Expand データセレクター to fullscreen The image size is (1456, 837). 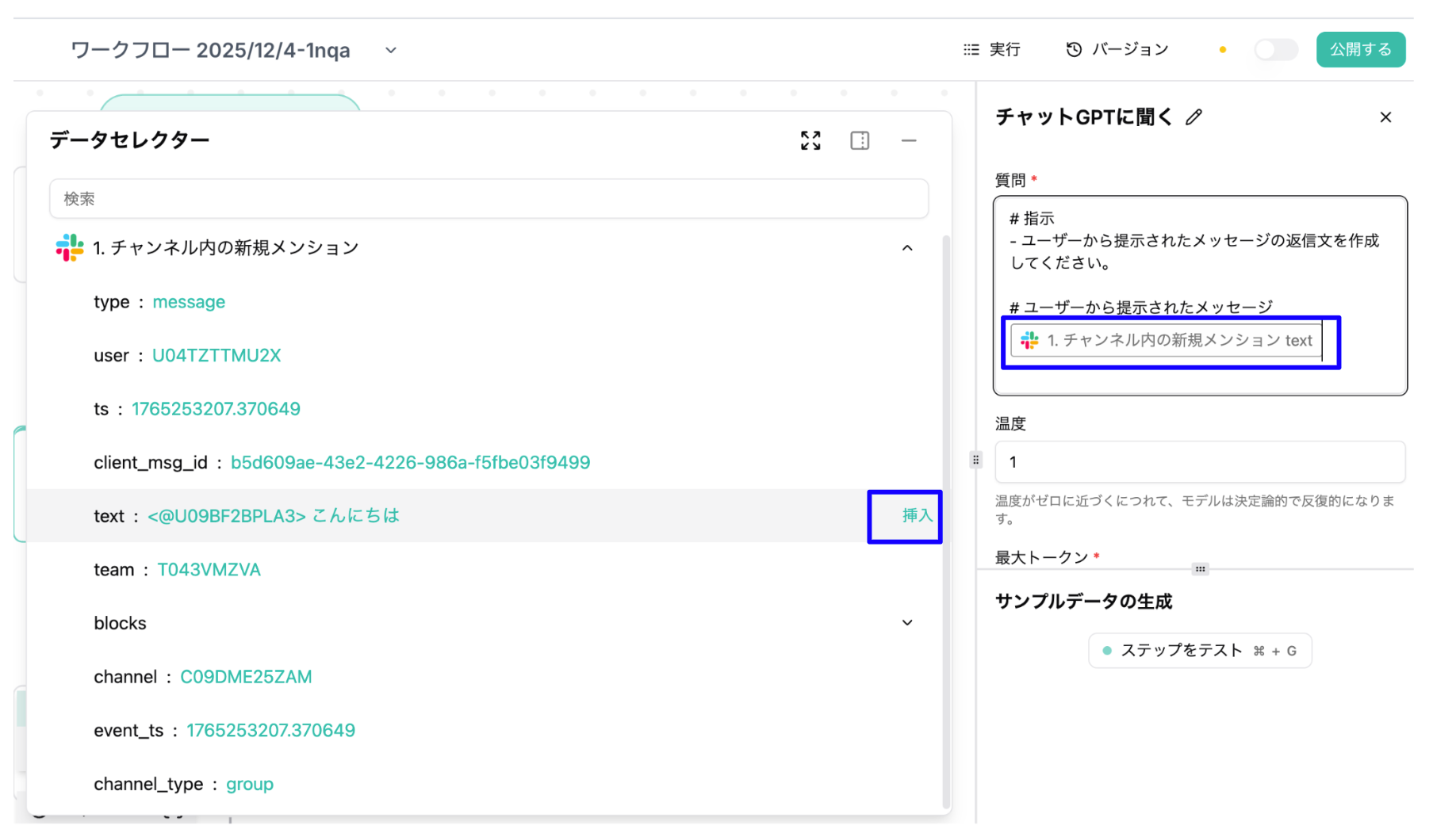click(x=810, y=140)
